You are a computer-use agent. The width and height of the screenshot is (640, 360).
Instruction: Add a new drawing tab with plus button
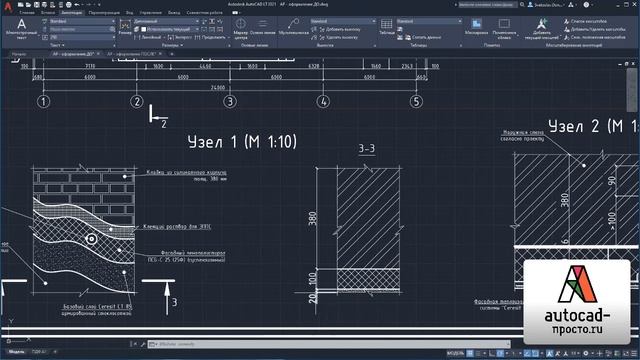pyautogui.click(x=171, y=54)
